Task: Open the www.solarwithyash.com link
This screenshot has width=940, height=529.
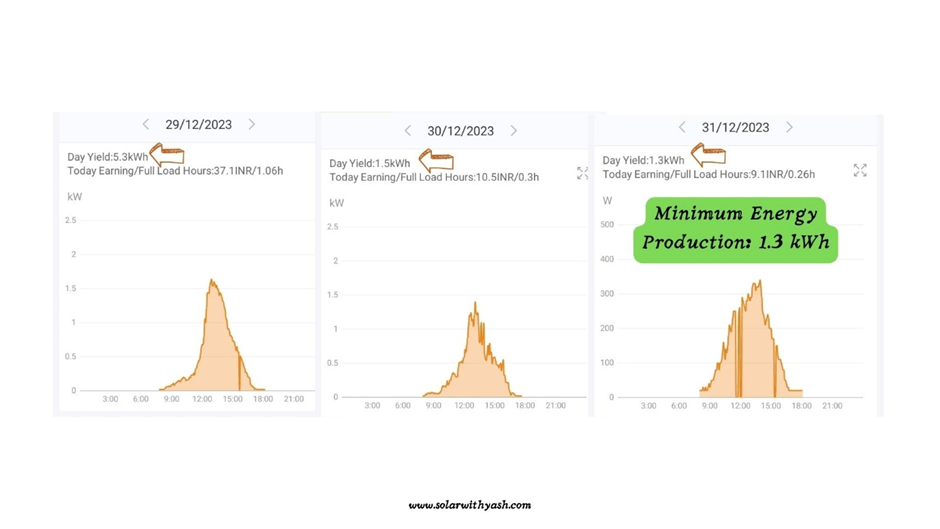Action: 469,506
